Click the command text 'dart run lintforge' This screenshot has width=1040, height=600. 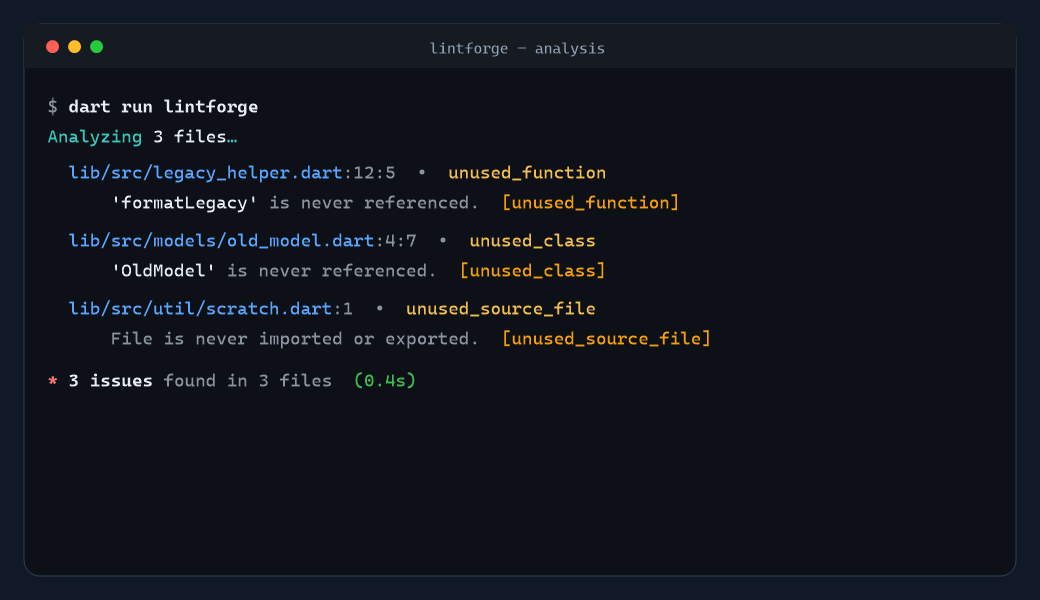click(163, 107)
